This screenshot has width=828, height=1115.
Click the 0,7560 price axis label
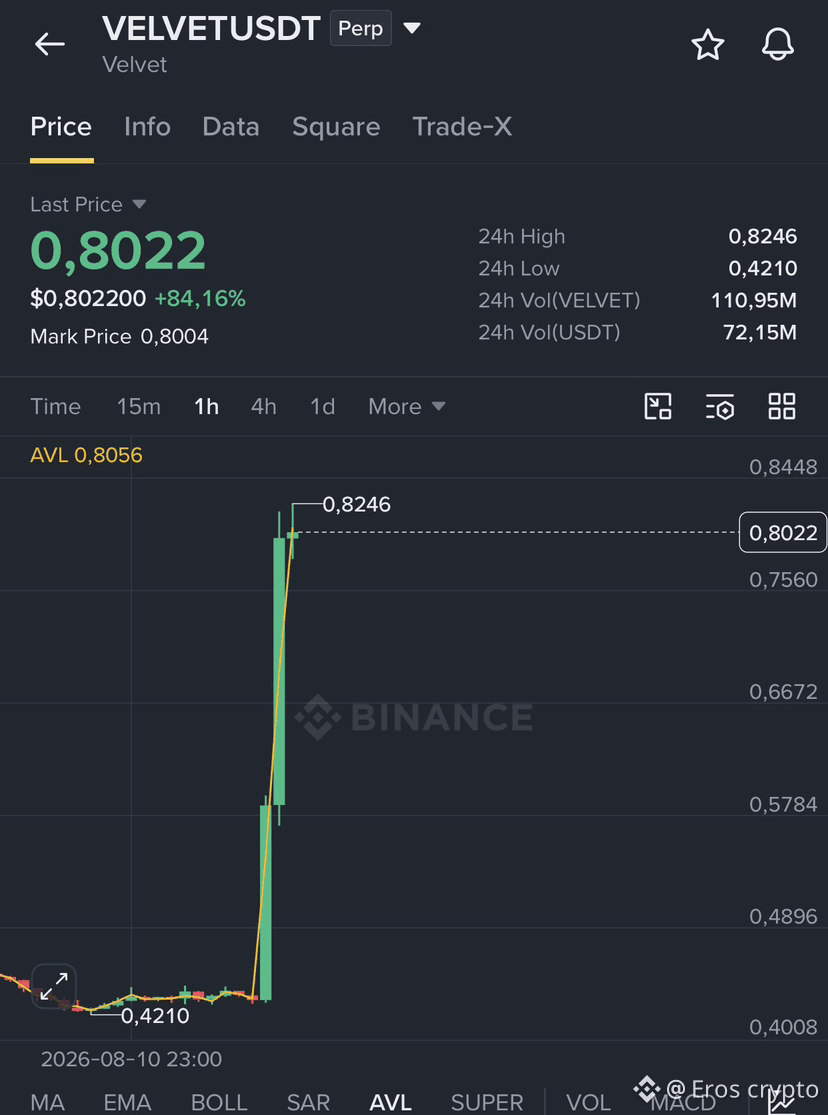point(783,580)
